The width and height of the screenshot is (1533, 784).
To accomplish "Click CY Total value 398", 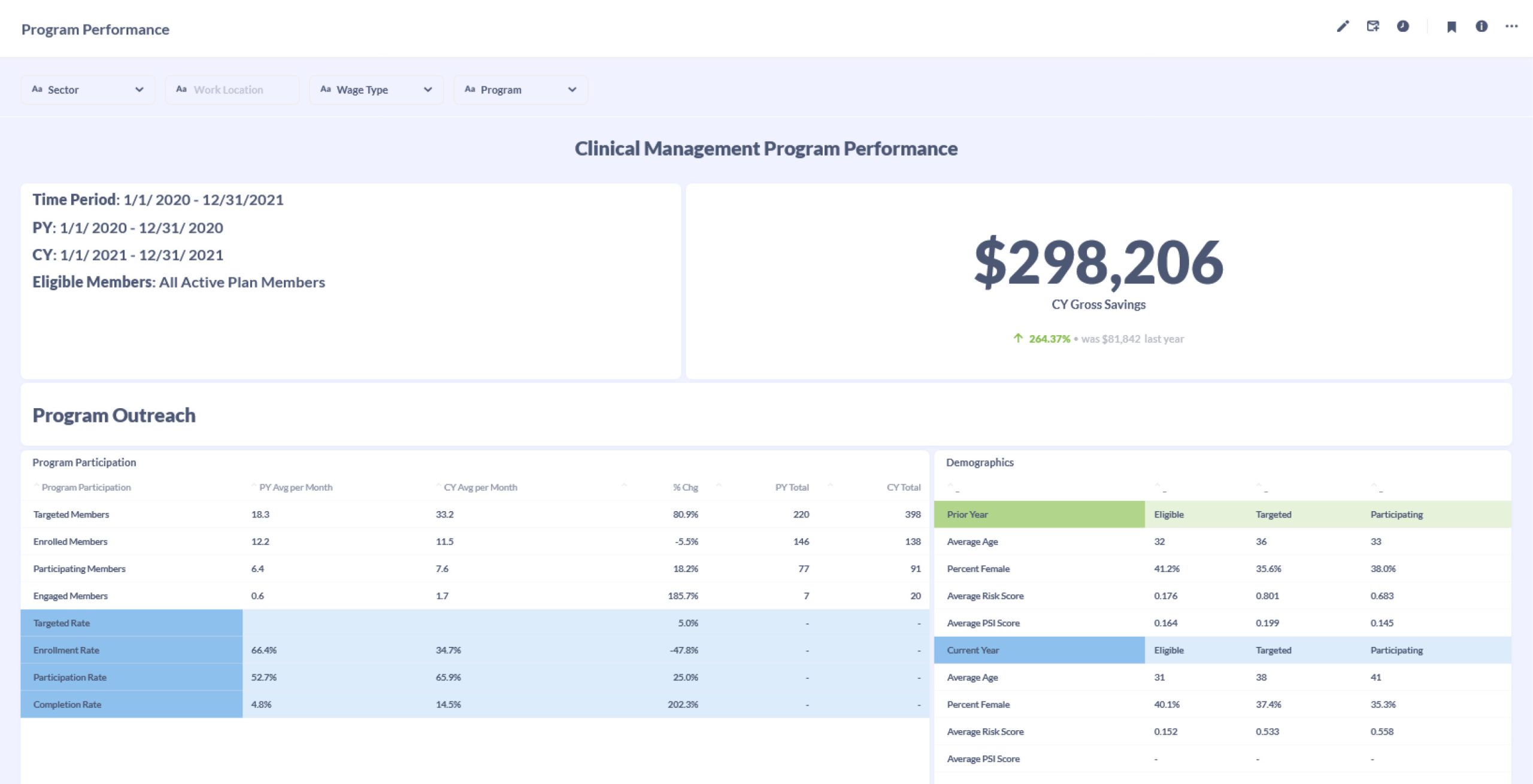I will tap(913, 515).
